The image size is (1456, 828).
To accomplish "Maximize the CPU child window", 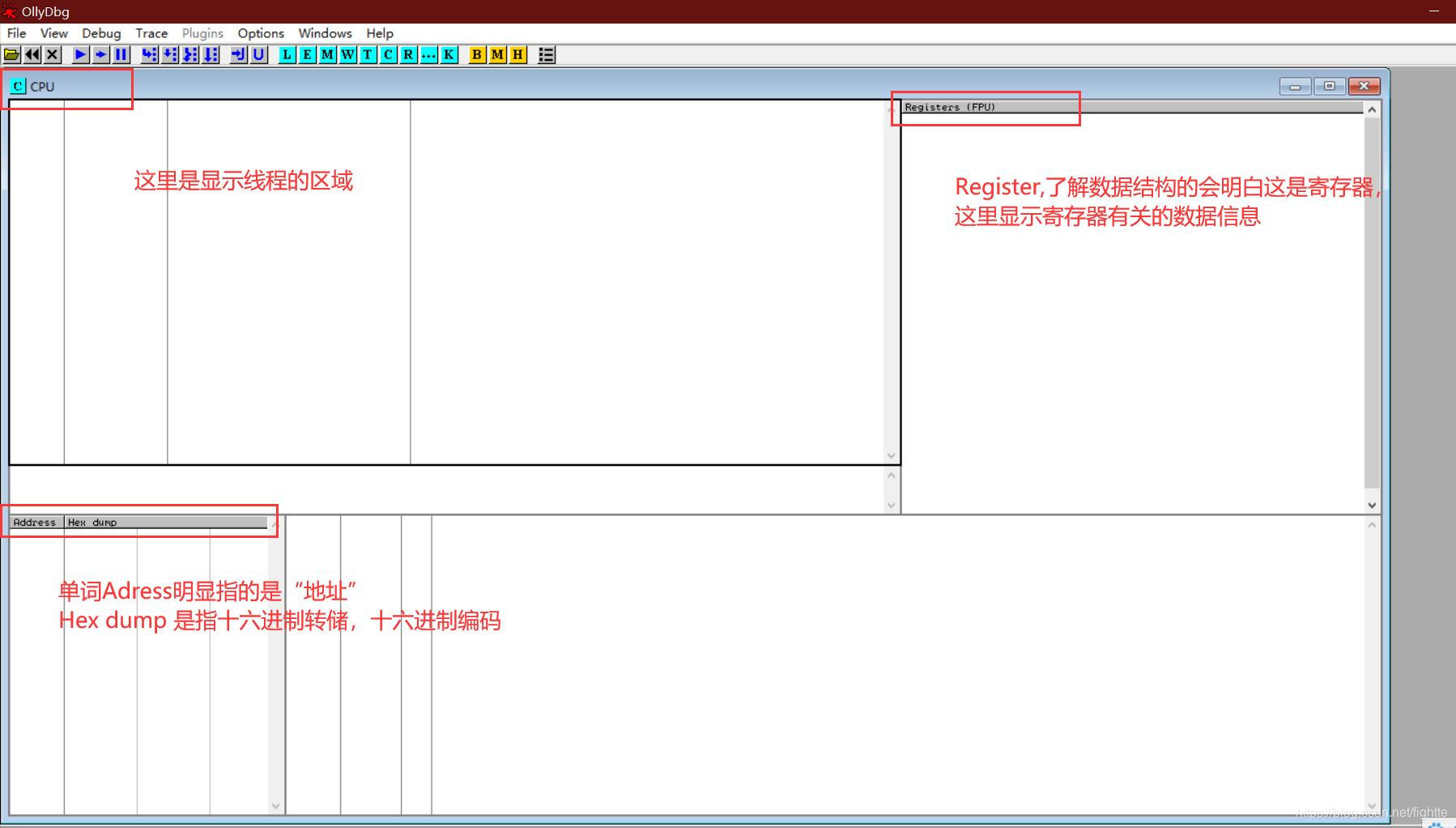I will (x=1330, y=86).
